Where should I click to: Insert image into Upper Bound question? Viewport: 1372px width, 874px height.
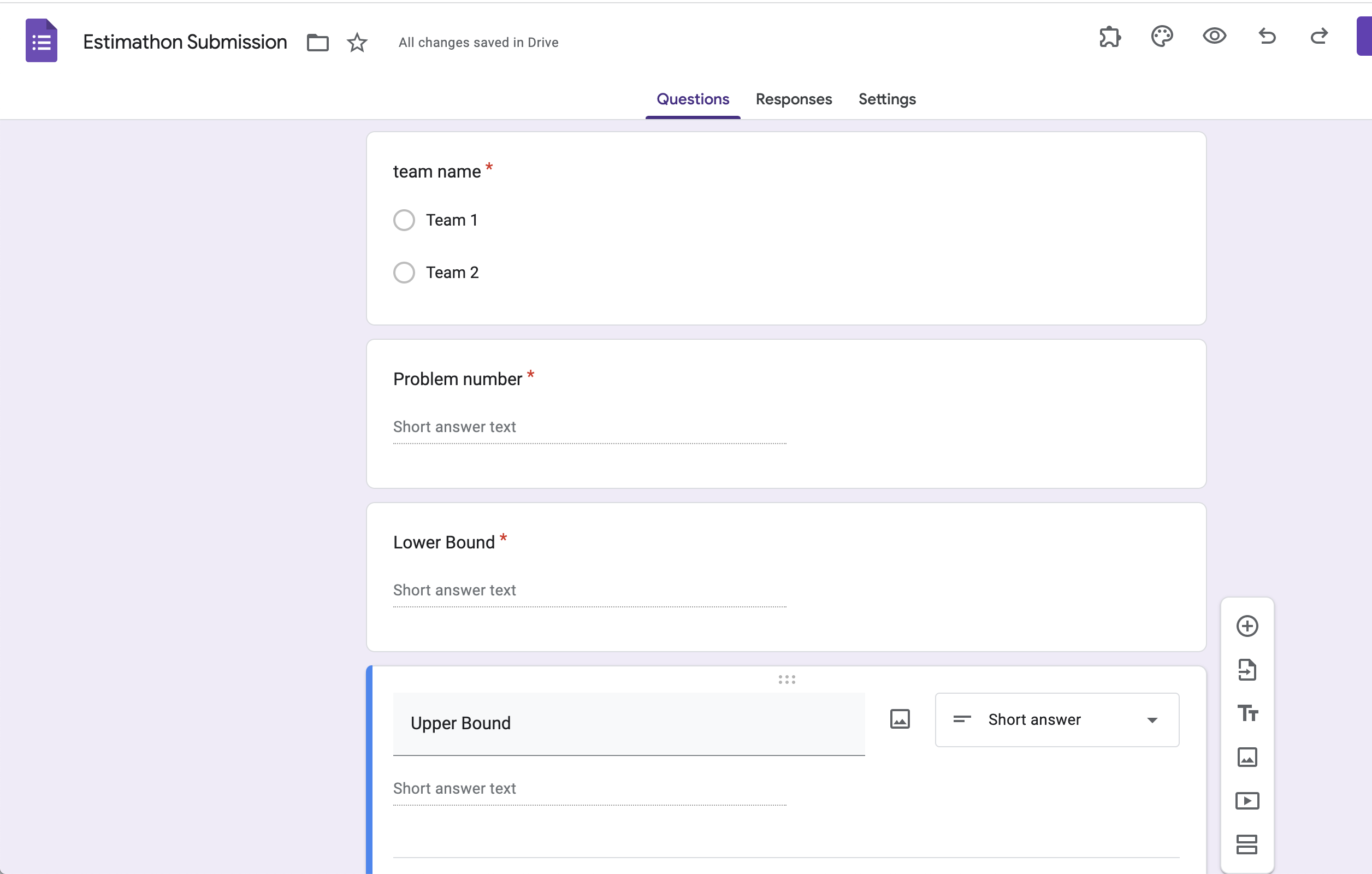coord(900,719)
